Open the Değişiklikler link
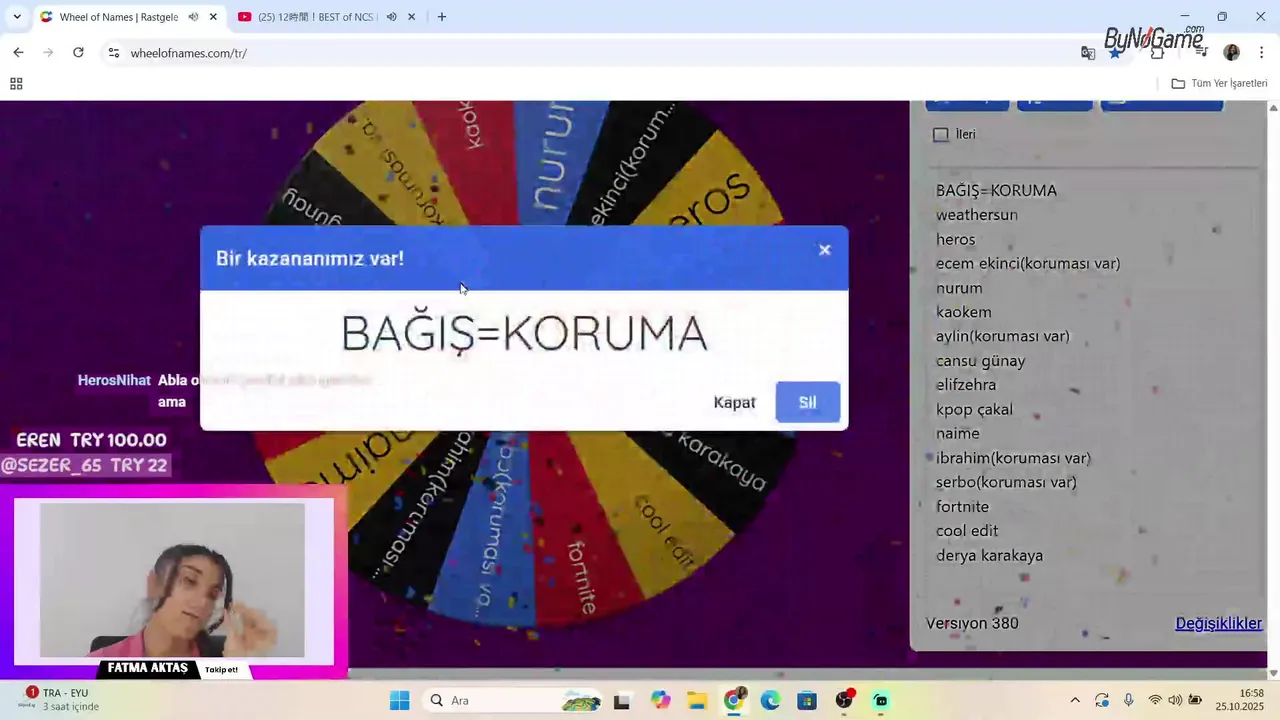Image resolution: width=1280 pixels, height=720 pixels. point(1218,623)
